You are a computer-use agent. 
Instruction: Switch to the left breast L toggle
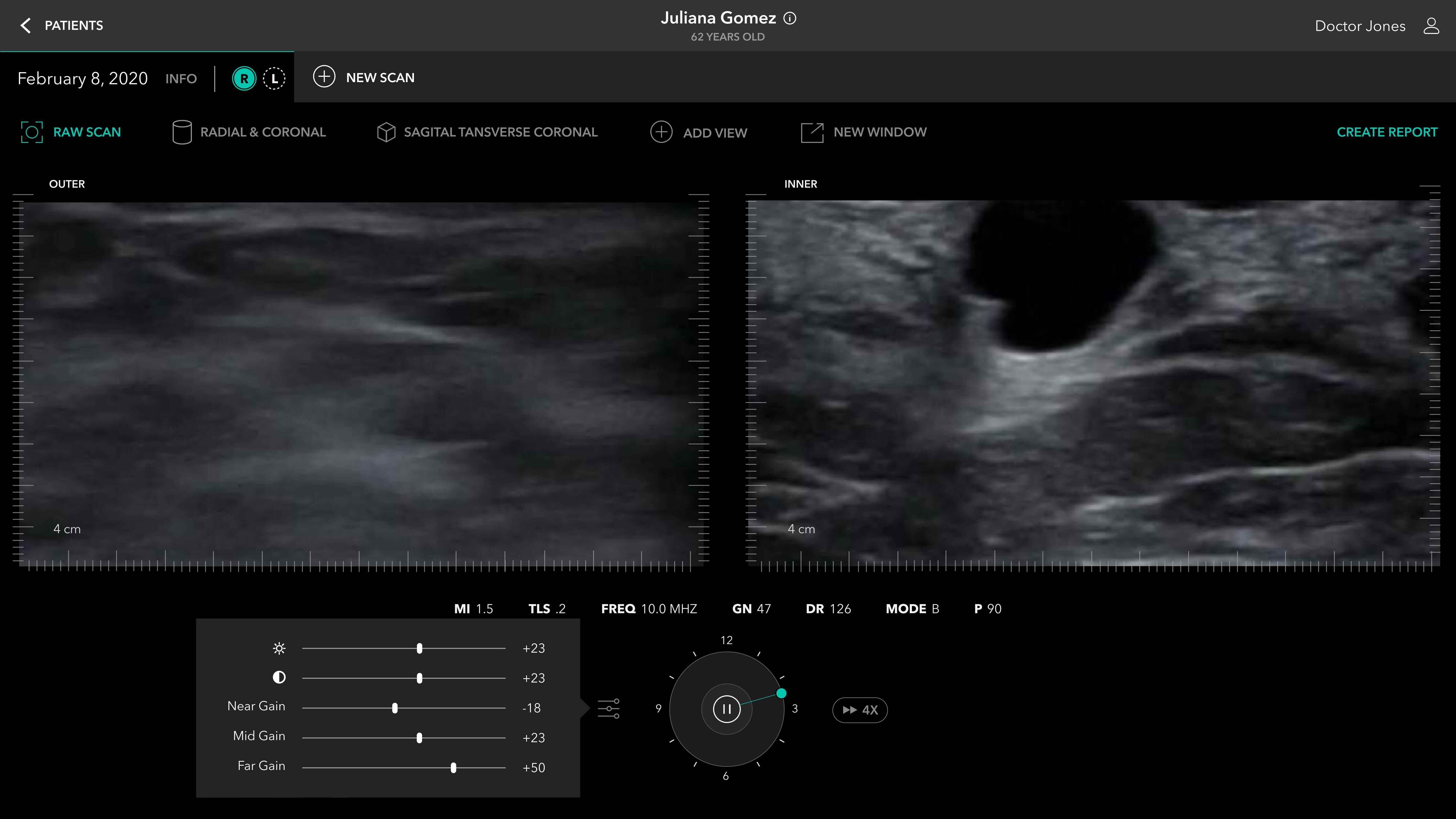[274, 78]
